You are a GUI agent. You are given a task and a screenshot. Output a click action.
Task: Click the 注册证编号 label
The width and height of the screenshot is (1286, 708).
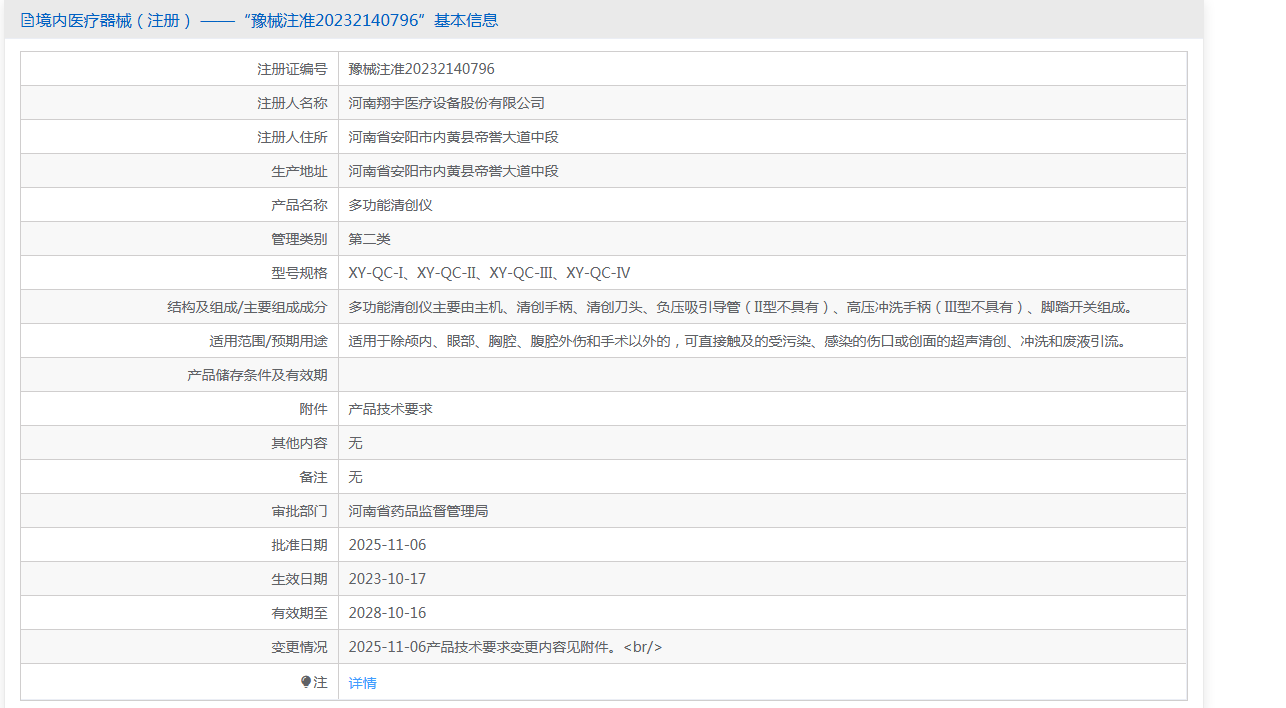[x=292, y=69]
